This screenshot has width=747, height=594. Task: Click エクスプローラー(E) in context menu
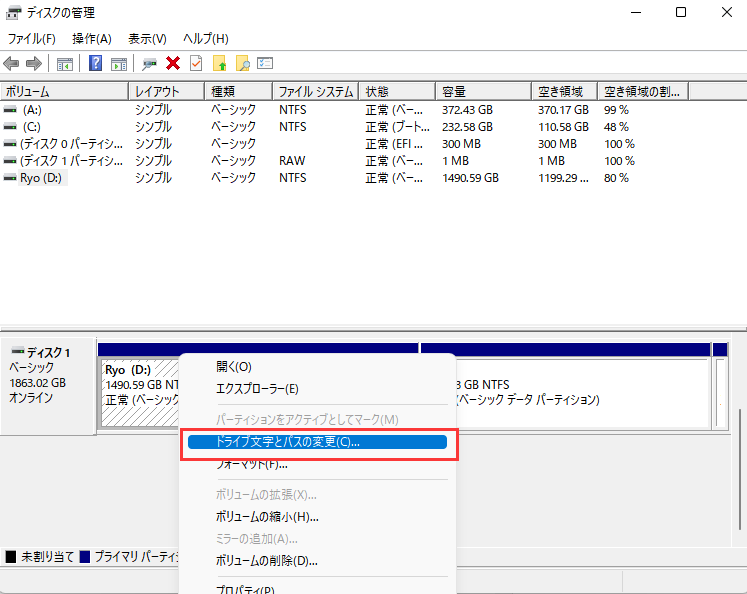tap(257, 388)
